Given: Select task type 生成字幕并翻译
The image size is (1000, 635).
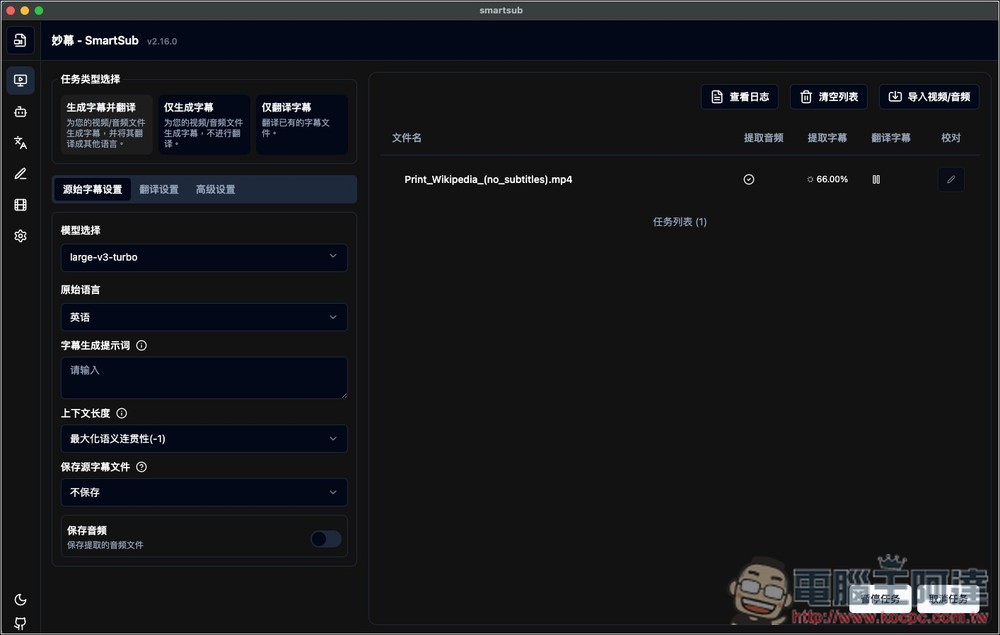Looking at the screenshot, I should click(x=107, y=125).
